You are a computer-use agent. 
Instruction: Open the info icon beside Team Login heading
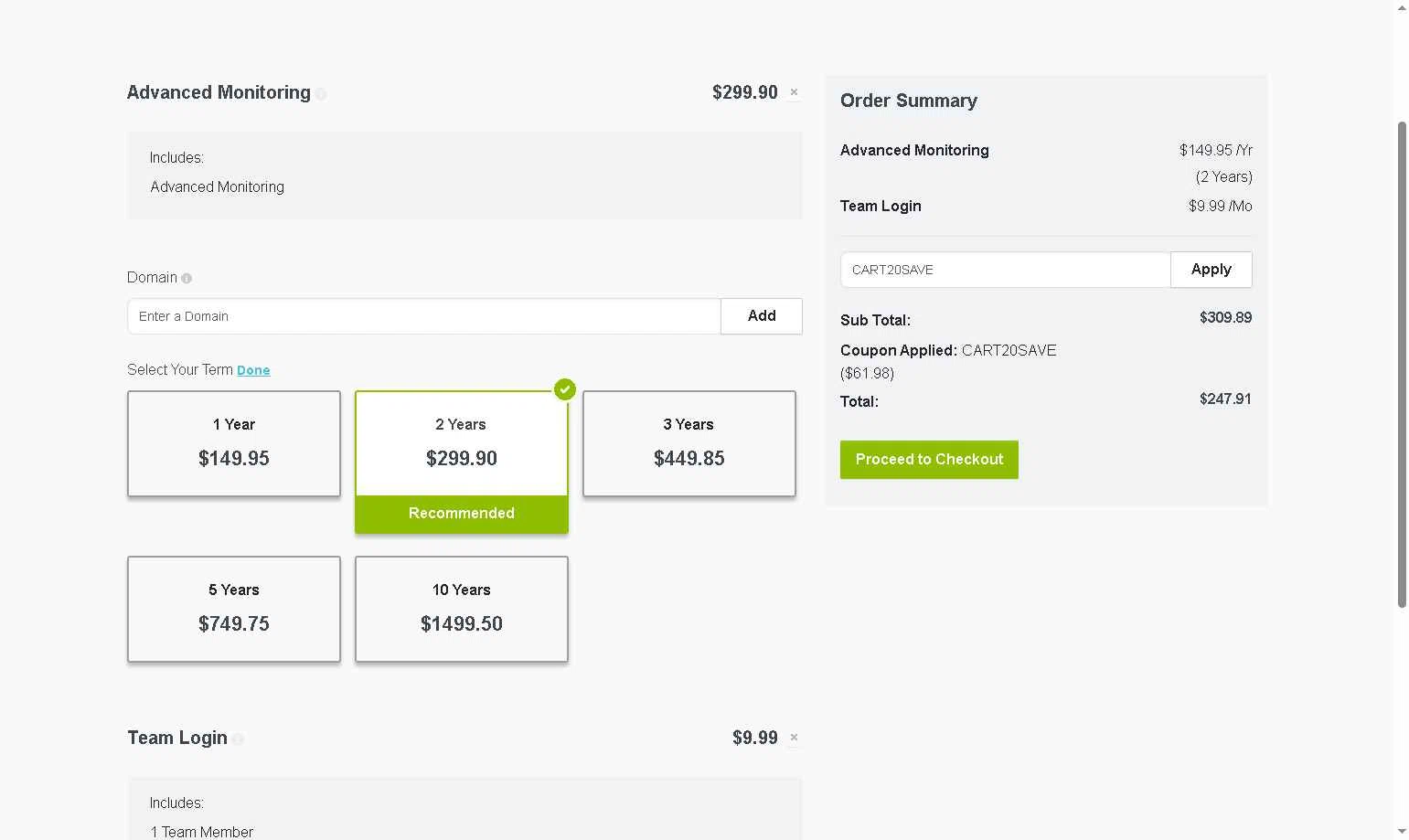[x=238, y=739]
